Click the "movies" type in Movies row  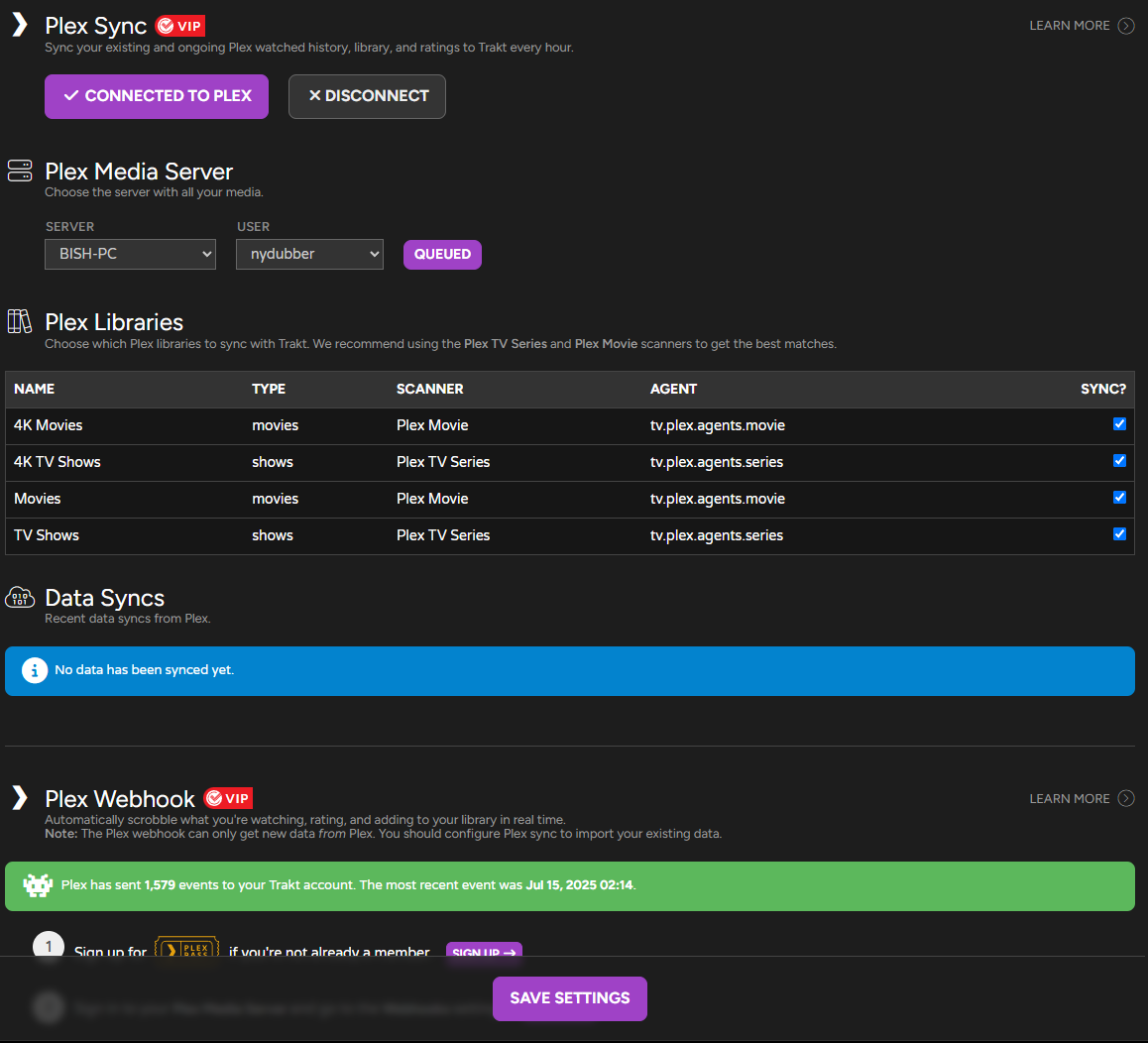click(x=276, y=499)
